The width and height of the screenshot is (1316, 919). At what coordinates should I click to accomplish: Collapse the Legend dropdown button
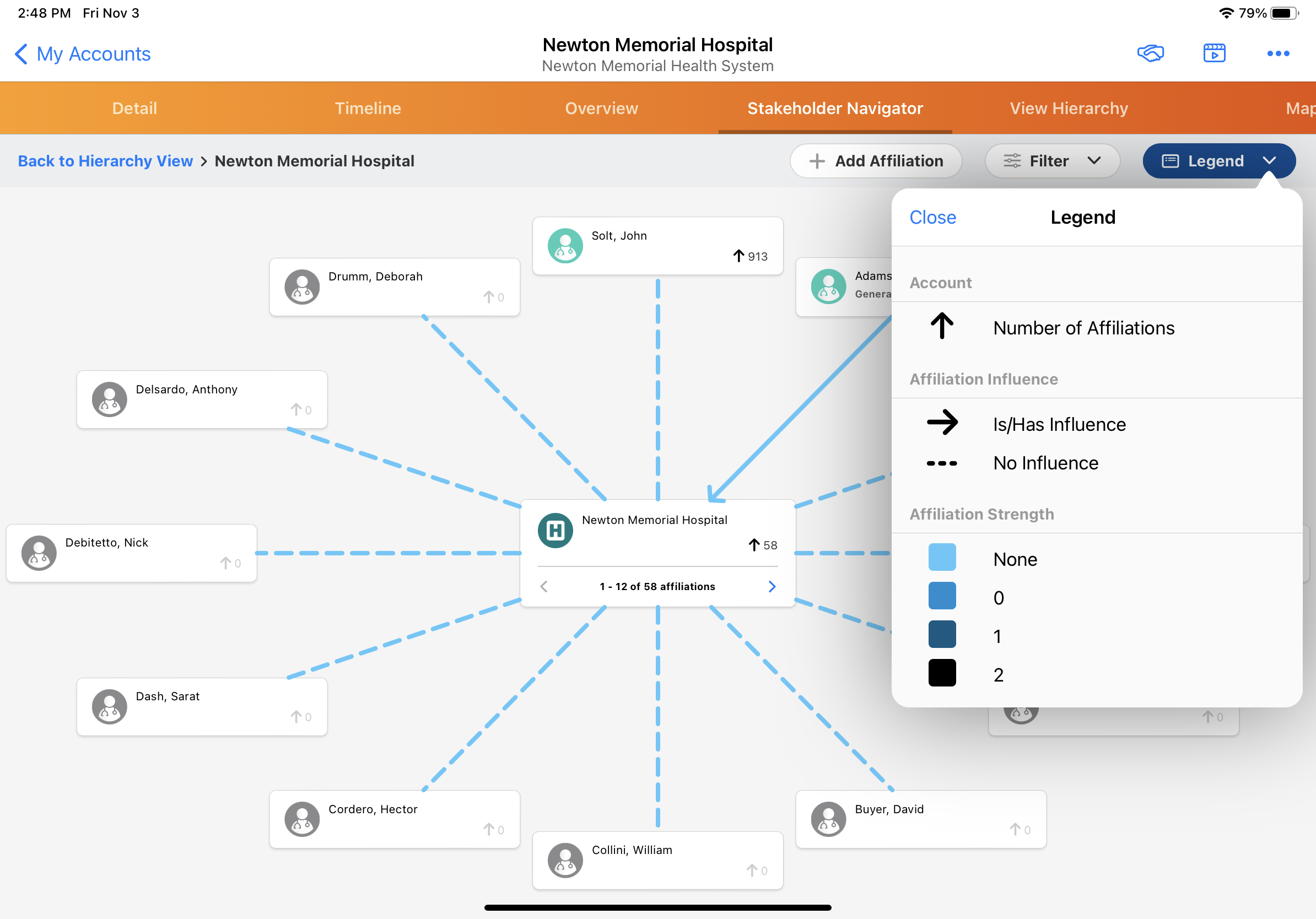[1218, 161]
